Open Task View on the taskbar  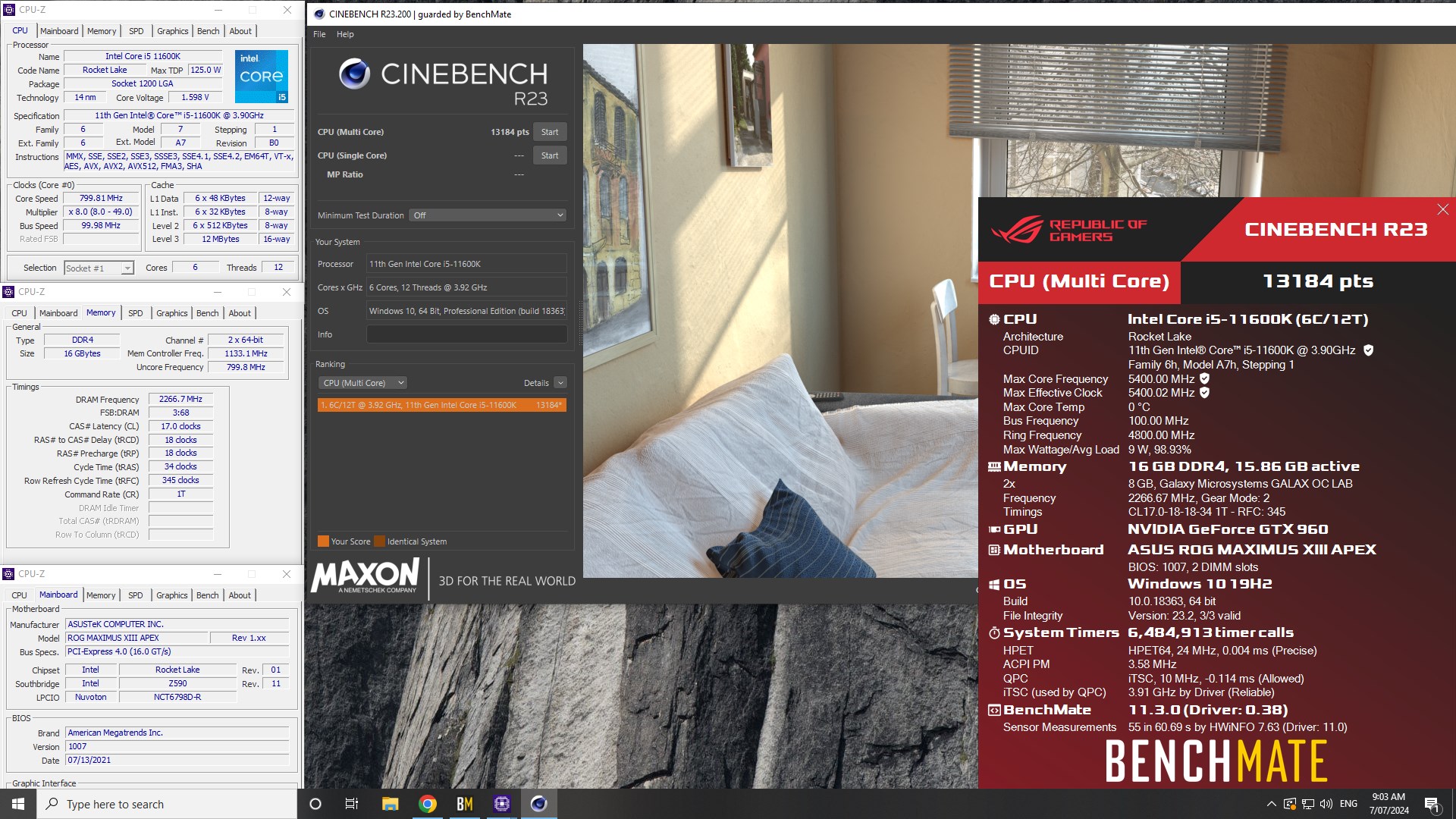pos(352,804)
